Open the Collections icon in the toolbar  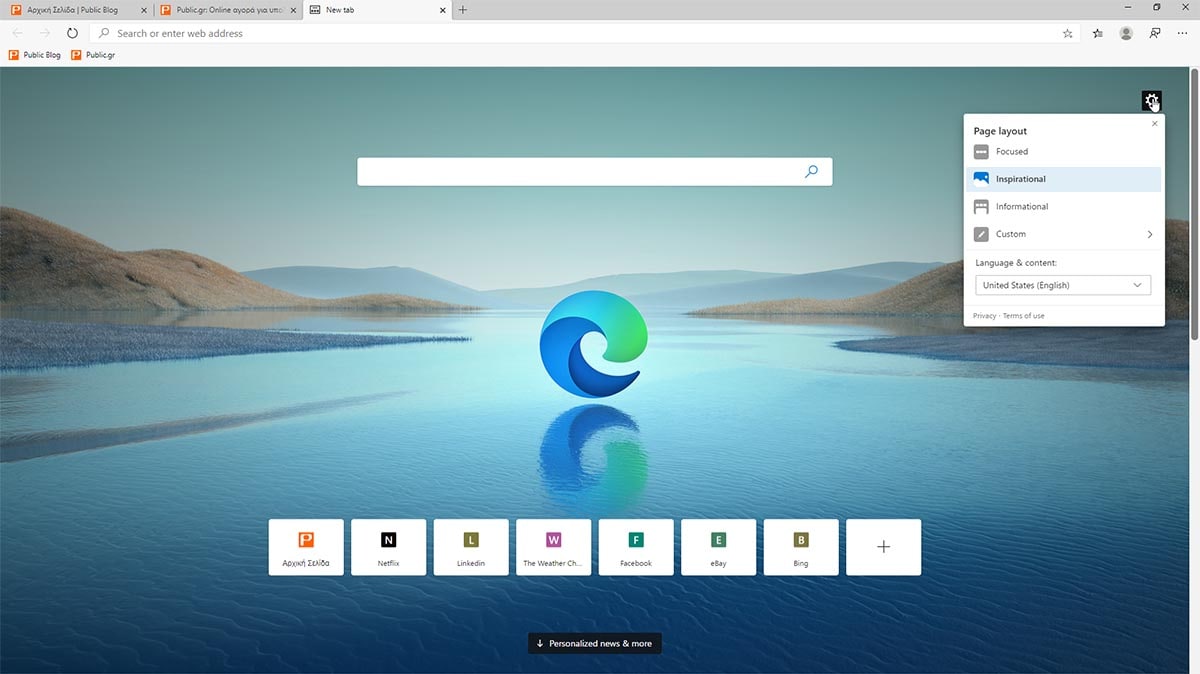click(1097, 33)
